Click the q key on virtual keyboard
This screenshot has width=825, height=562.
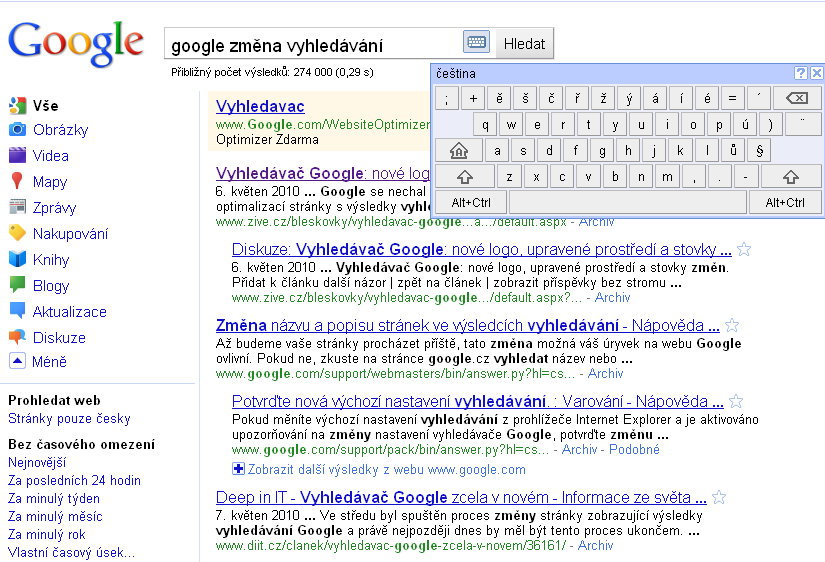[485, 125]
